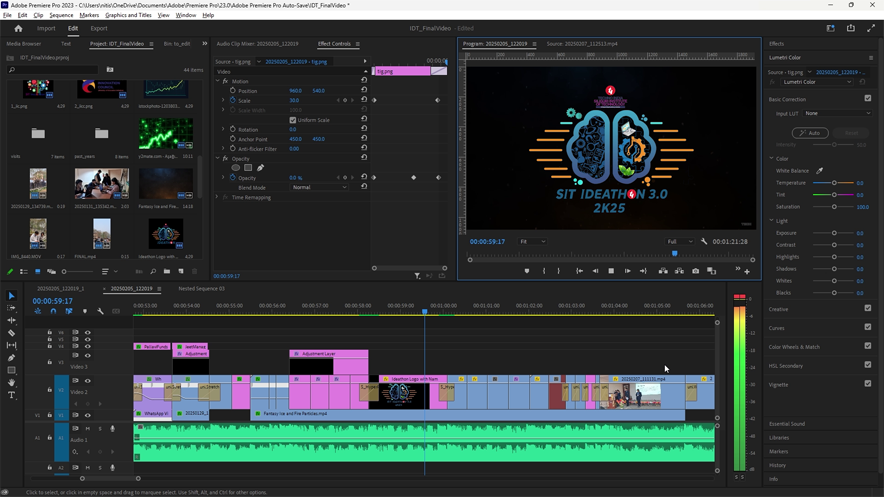Open the Nested Sequence 03 timeline tab

(x=201, y=289)
